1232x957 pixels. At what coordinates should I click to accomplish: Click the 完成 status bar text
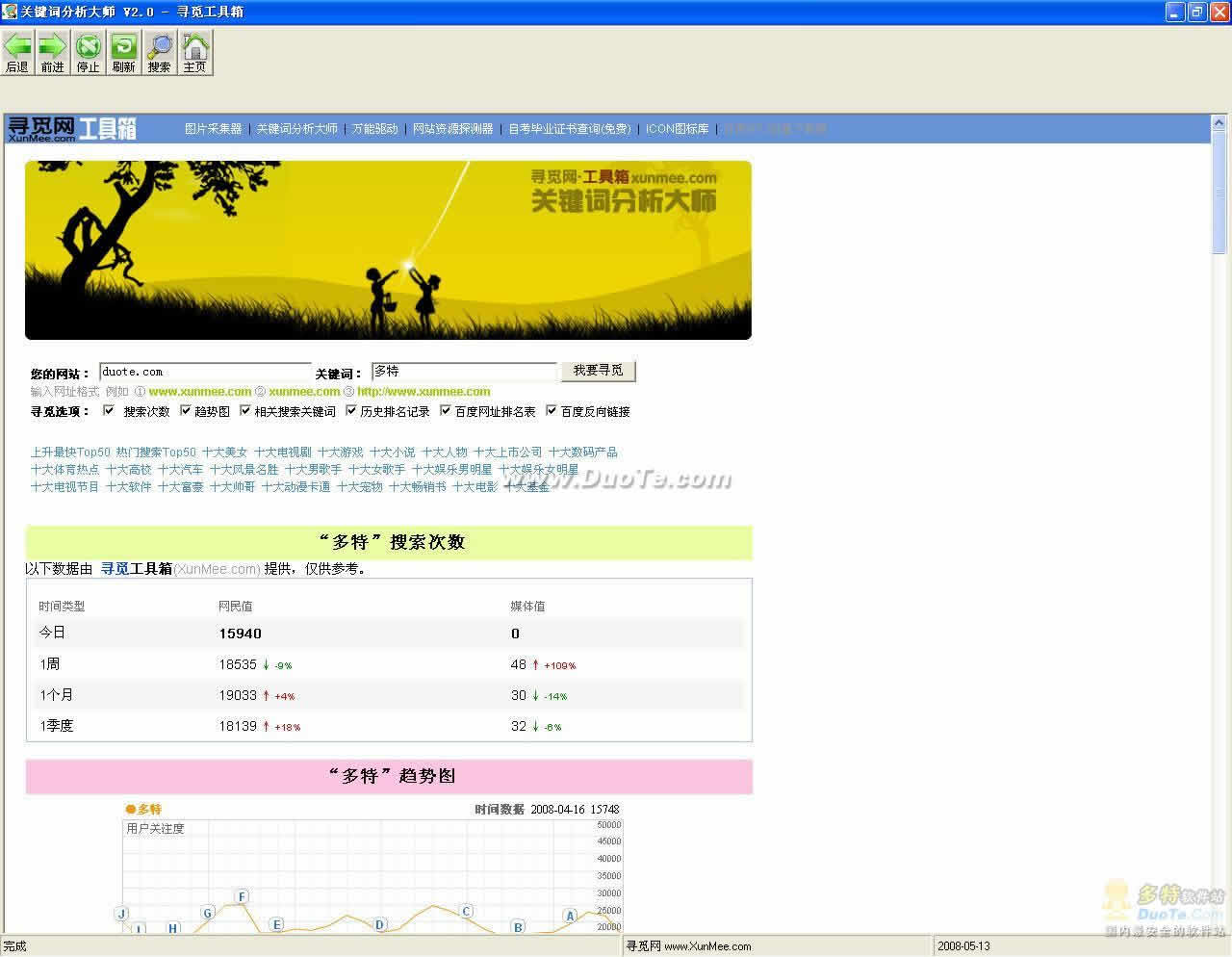pyautogui.click(x=15, y=946)
